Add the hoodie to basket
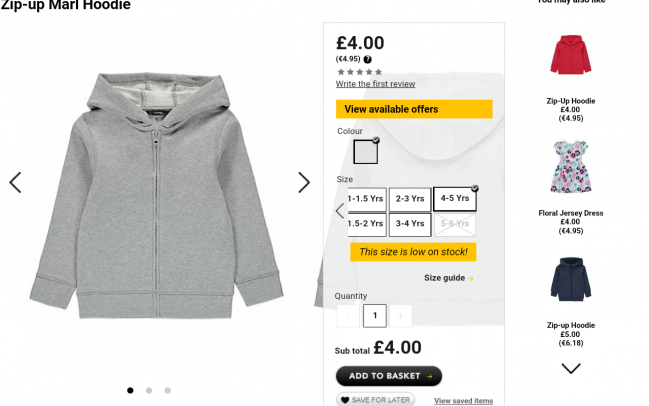The image size is (649, 406). pos(389,376)
